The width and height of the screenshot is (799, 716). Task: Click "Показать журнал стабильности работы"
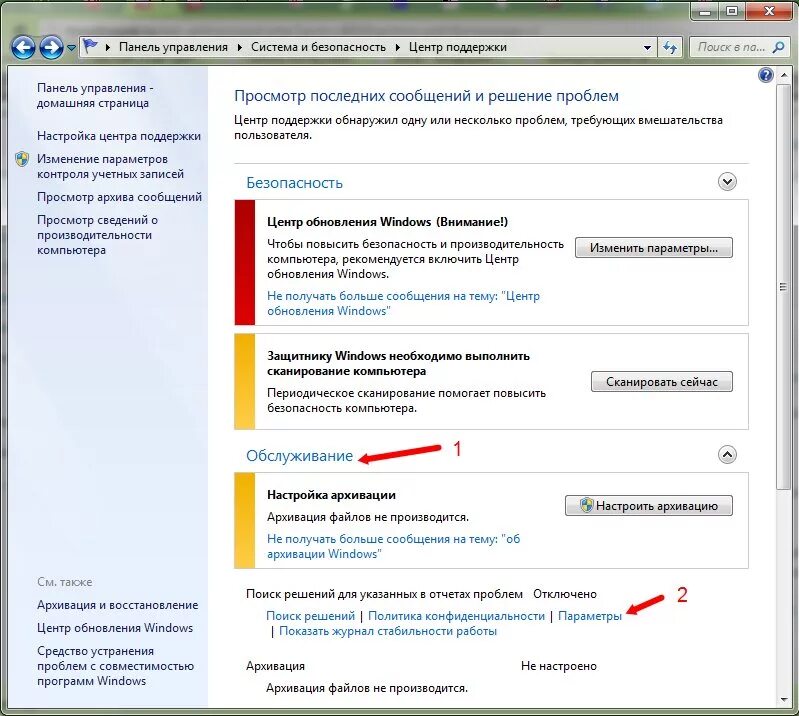[x=388, y=631]
